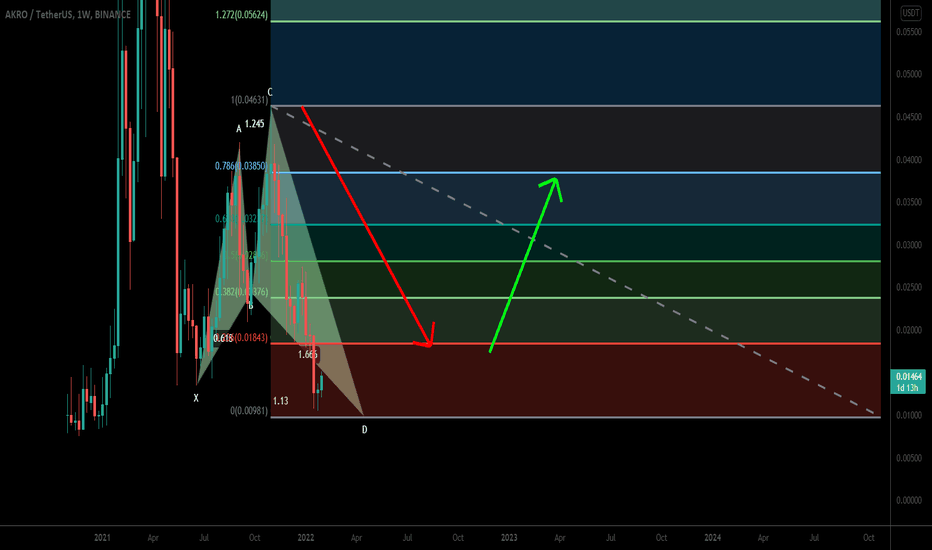Click the 1.13 ratio label
The image size is (932, 550).
click(x=281, y=401)
